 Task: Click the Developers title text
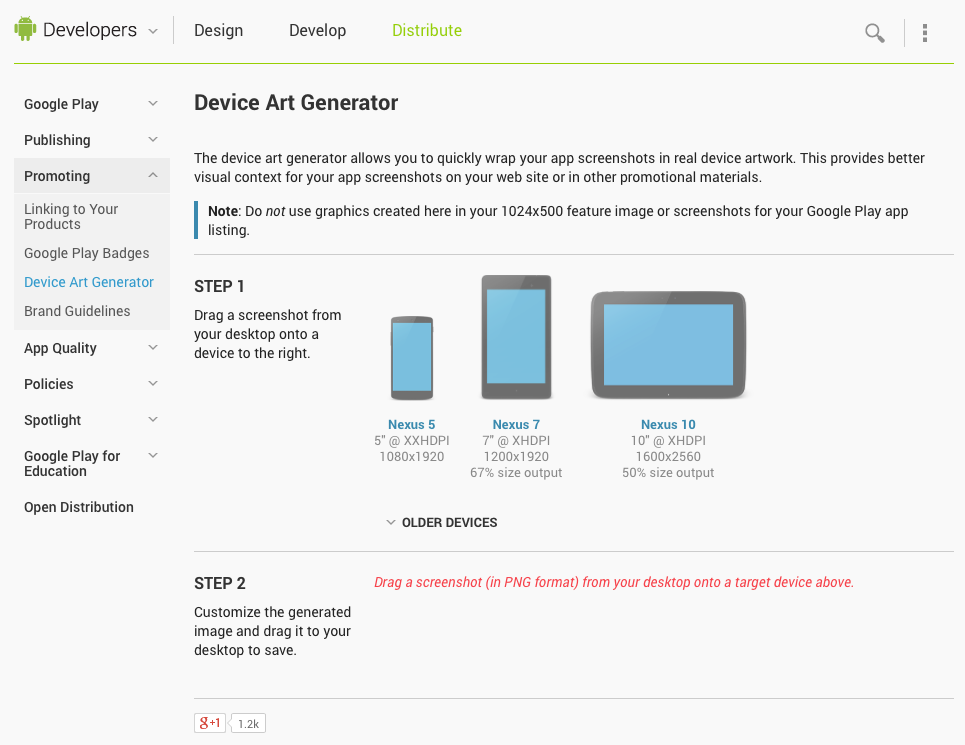(x=90, y=30)
